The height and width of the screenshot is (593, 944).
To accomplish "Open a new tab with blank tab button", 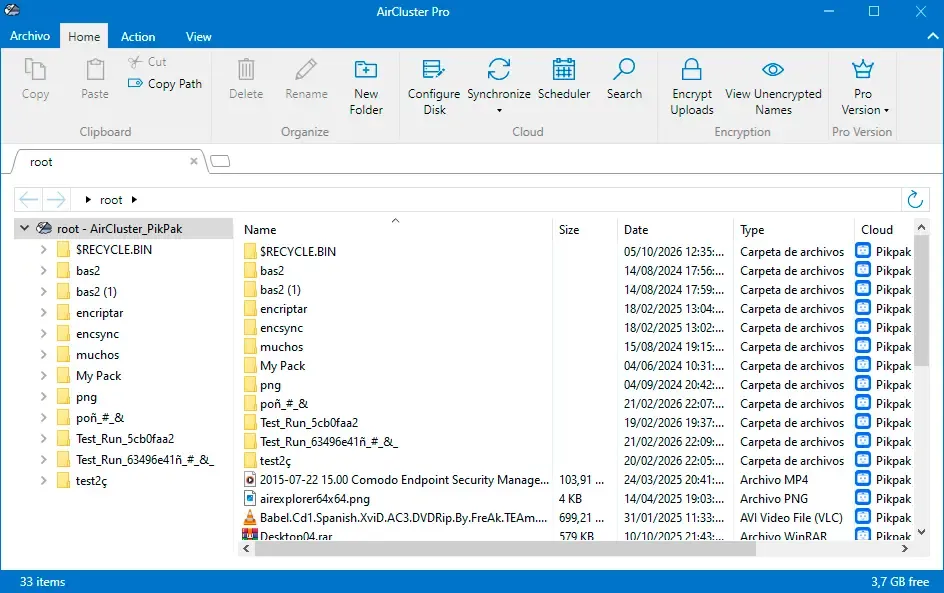I will [220, 161].
